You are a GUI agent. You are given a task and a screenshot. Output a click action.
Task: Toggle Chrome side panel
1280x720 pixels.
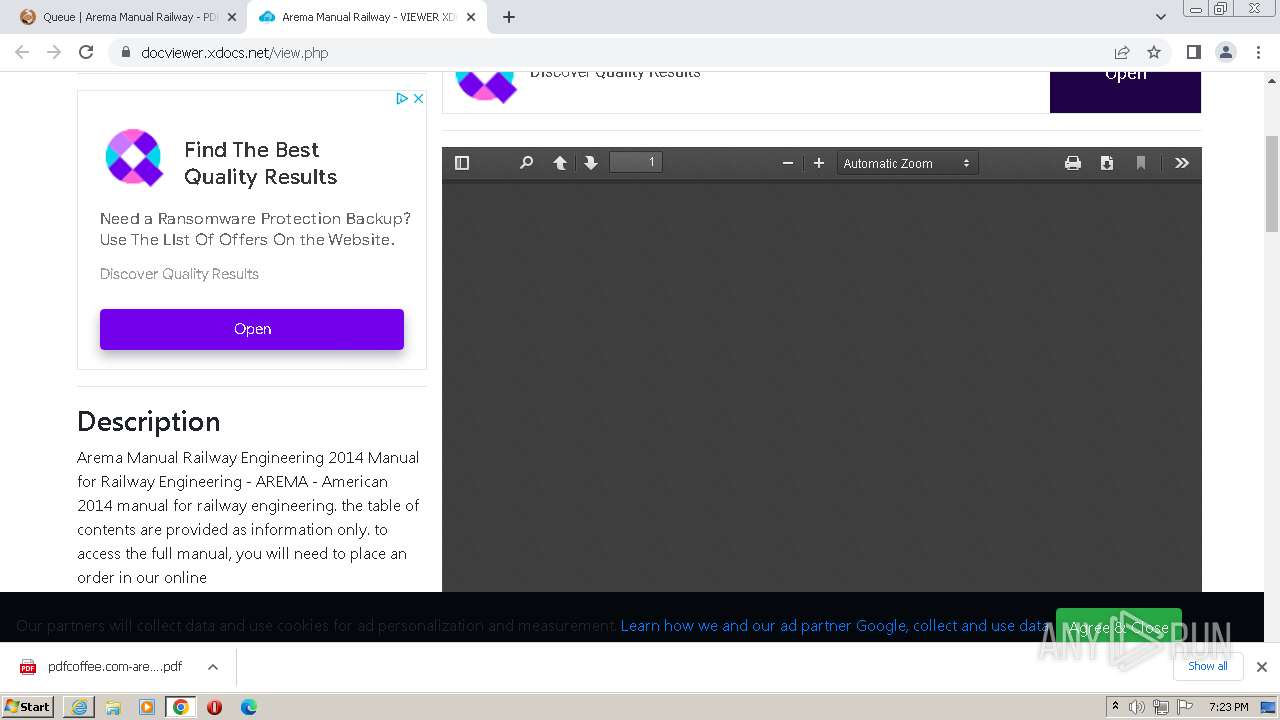(x=1193, y=52)
